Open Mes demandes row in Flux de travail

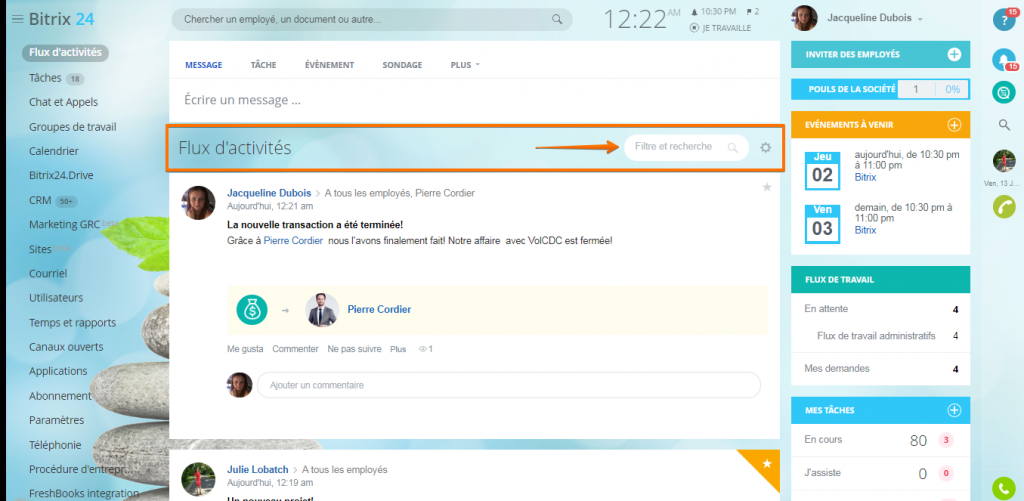coord(880,368)
